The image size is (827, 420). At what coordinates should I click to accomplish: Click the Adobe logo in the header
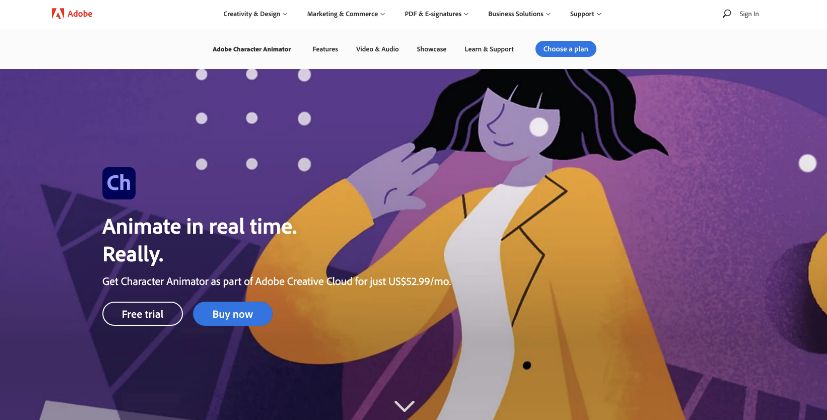coord(57,14)
